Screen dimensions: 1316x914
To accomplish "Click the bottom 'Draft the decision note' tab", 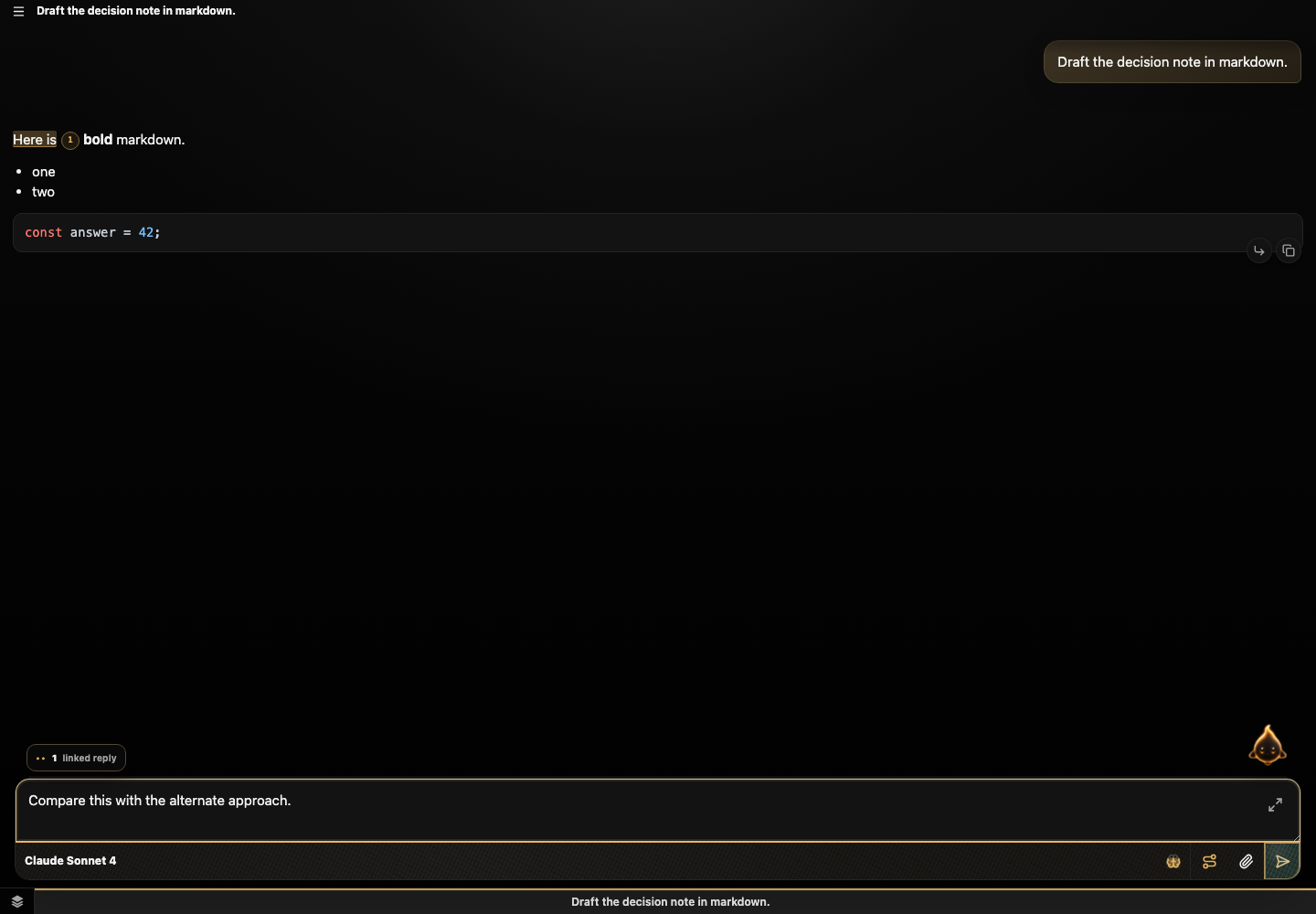I will coord(671,902).
